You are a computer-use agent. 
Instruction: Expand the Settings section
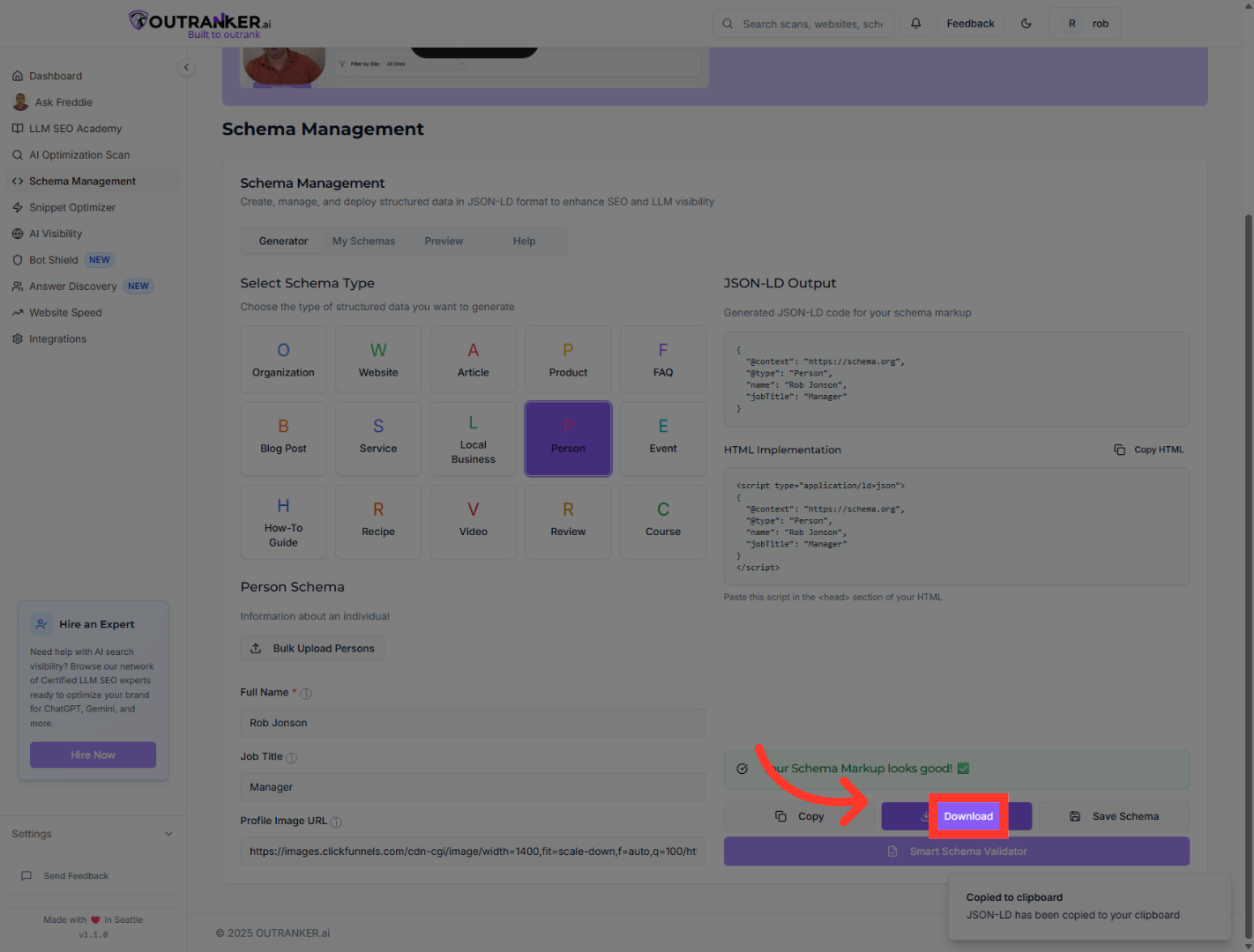pyautogui.click(x=93, y=834)
